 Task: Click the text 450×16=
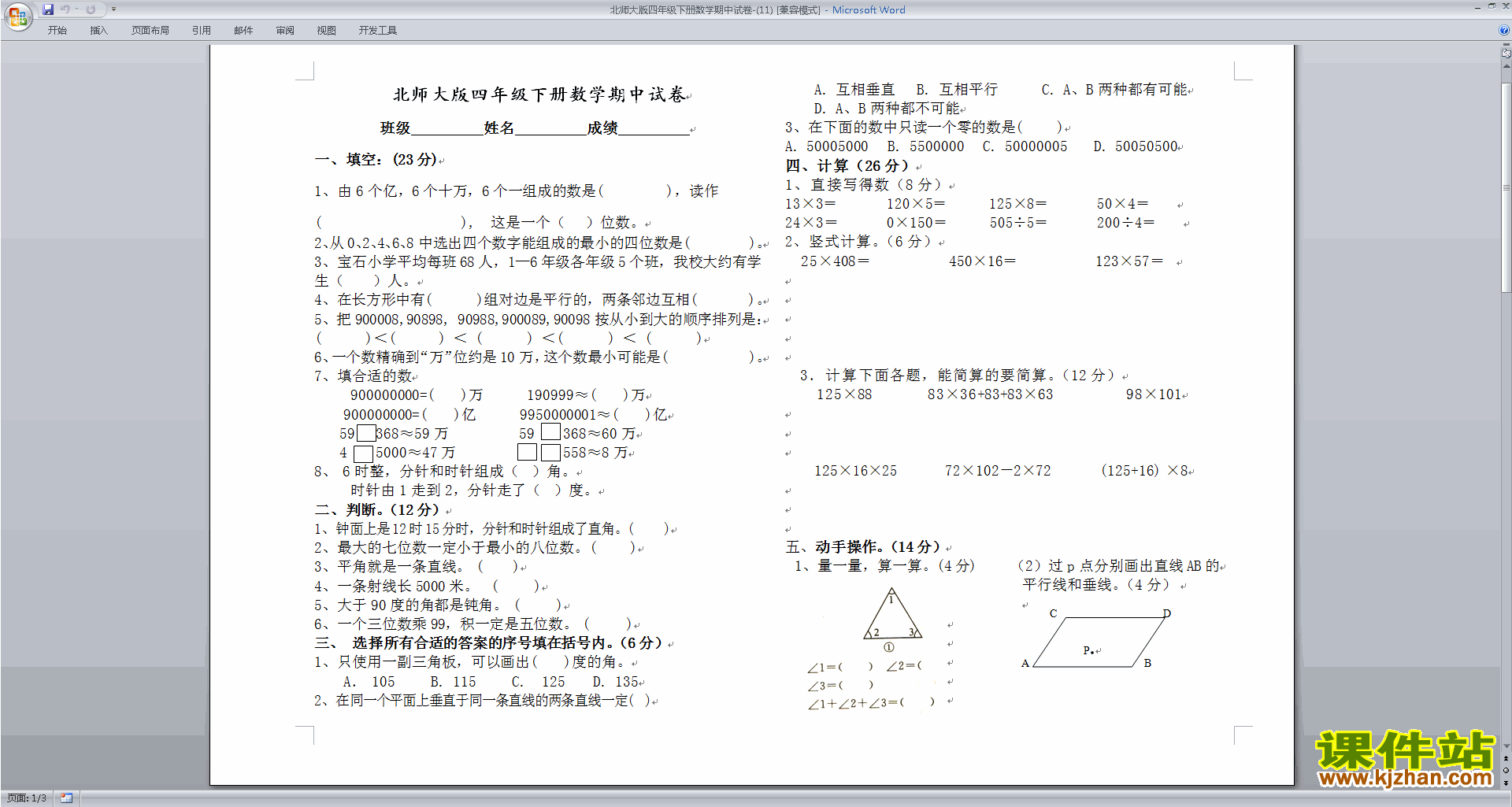(982, 261)
